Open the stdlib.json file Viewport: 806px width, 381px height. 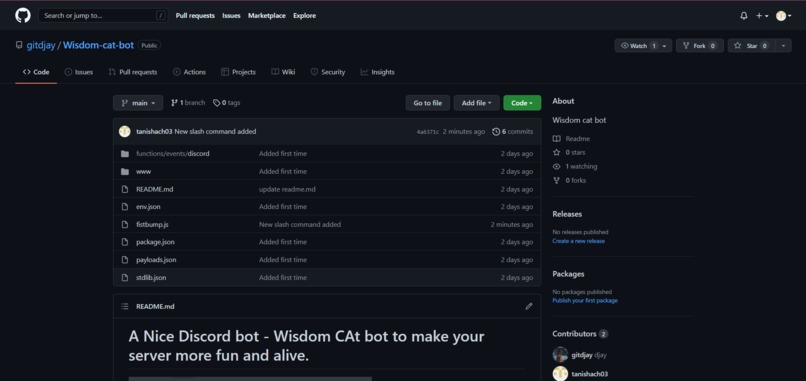pyautogui.click(x=151, y=278)
